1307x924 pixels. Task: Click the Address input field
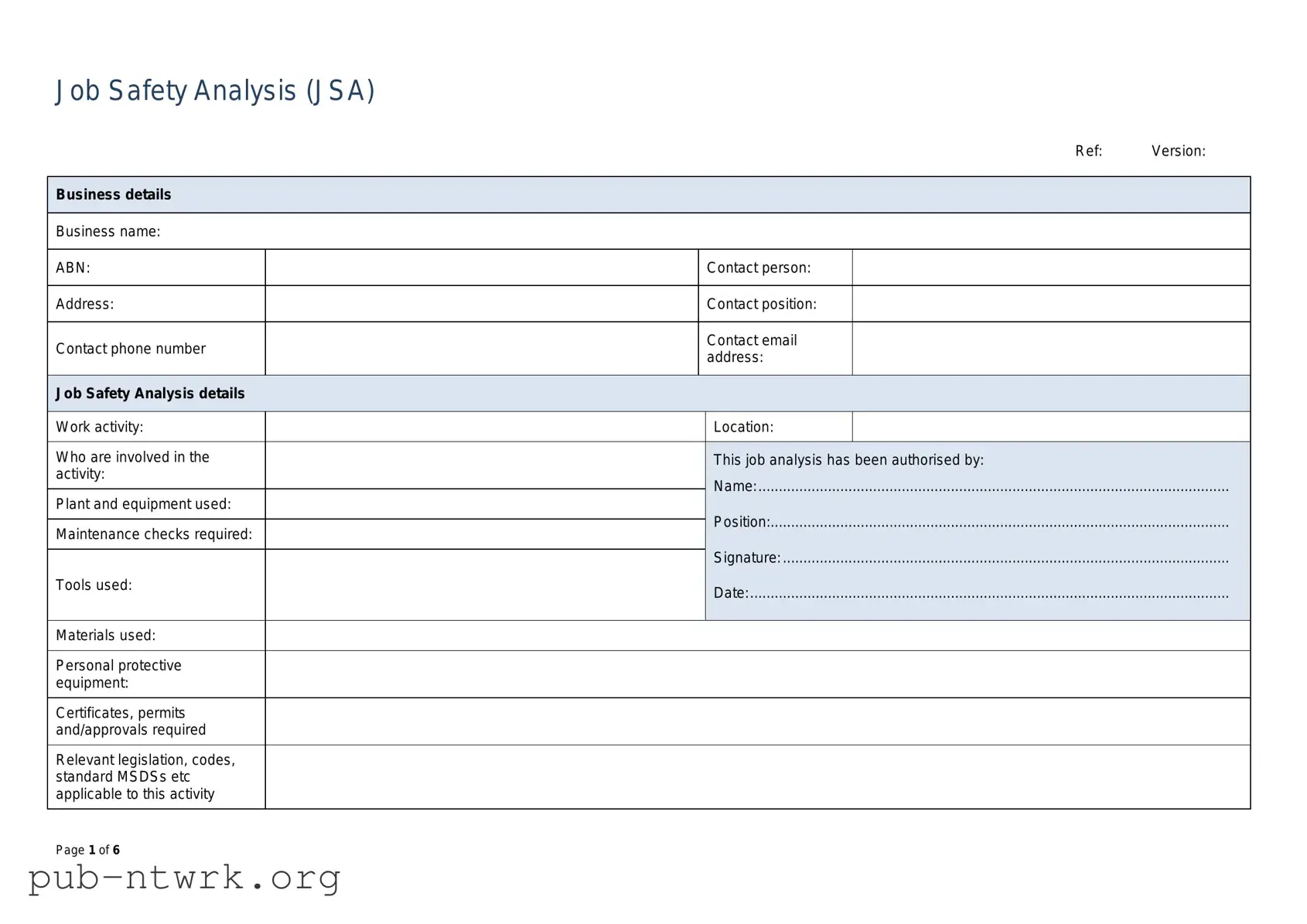click(479, 303)
